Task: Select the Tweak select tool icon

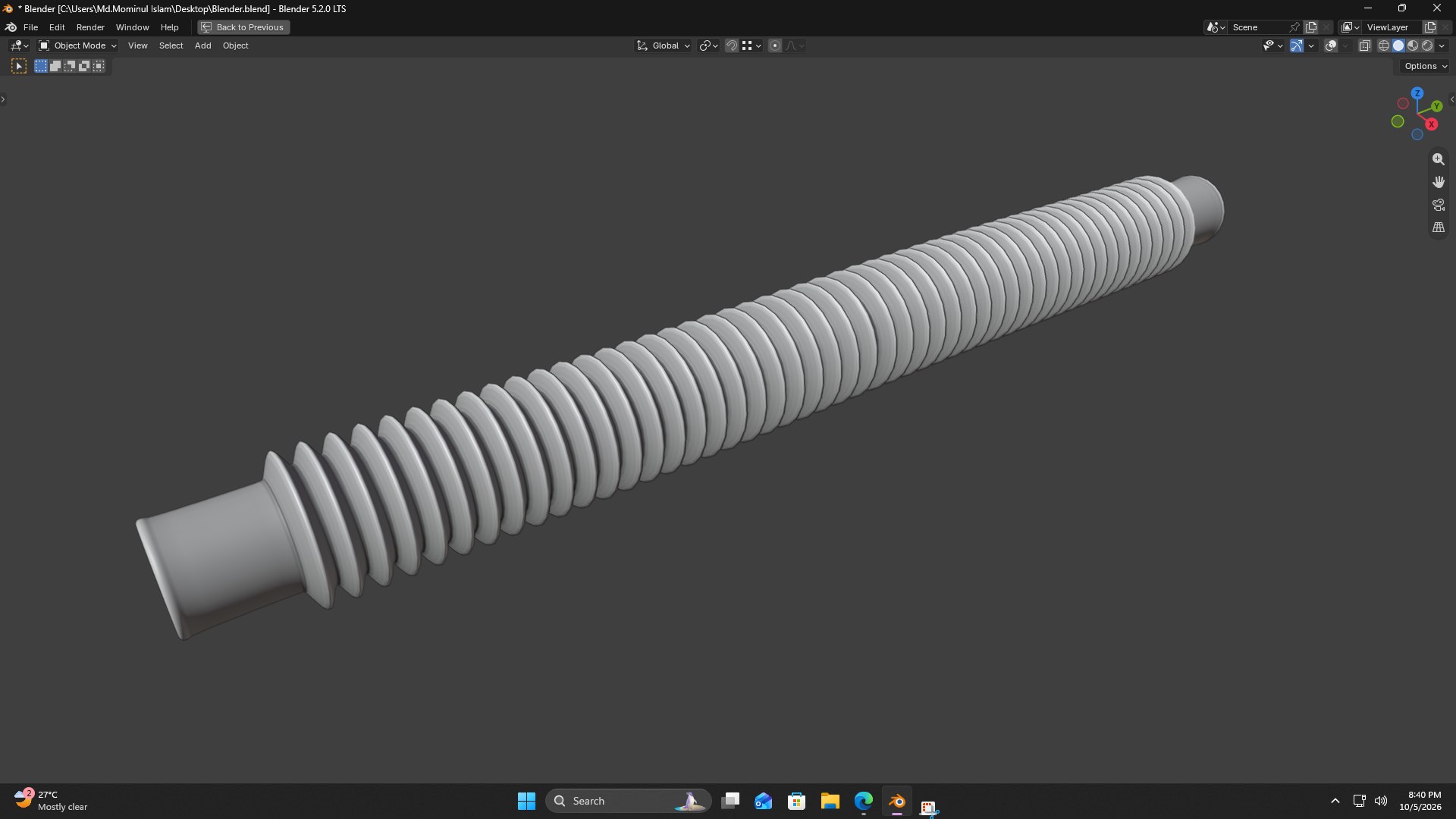Action: click(x=19, y=67)
